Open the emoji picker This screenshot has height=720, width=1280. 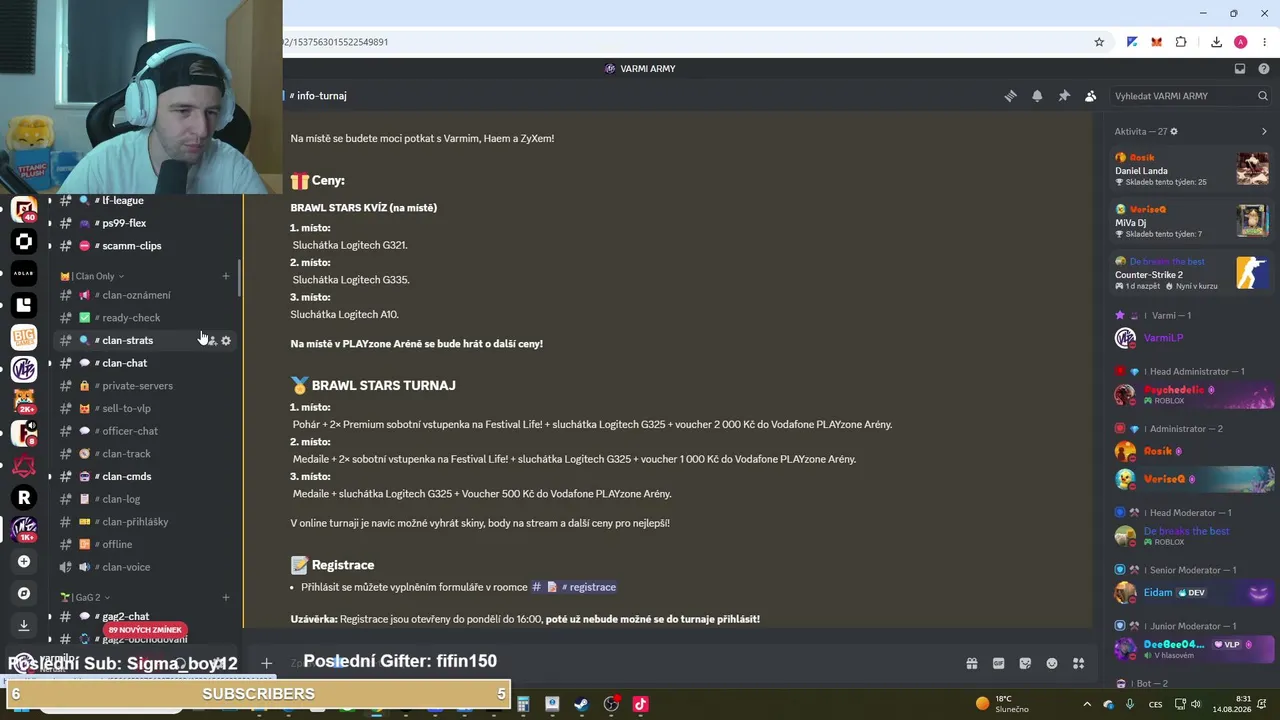1051,663
